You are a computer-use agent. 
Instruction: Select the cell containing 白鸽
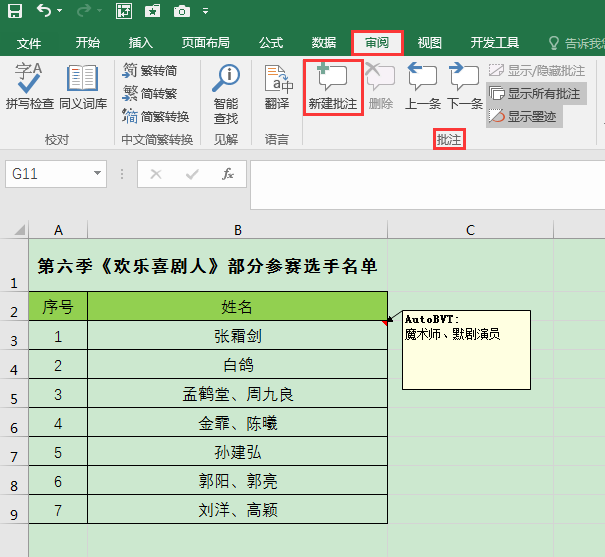(237, 365)
